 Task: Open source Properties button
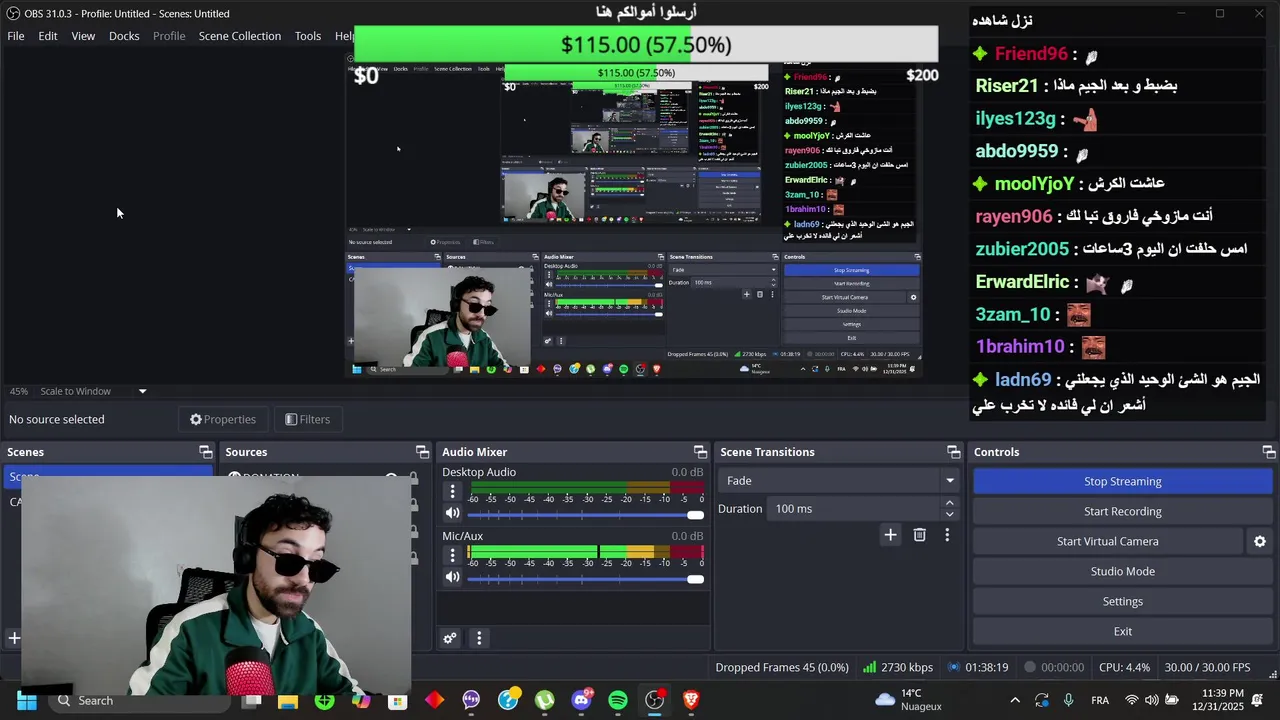[223, 419]
